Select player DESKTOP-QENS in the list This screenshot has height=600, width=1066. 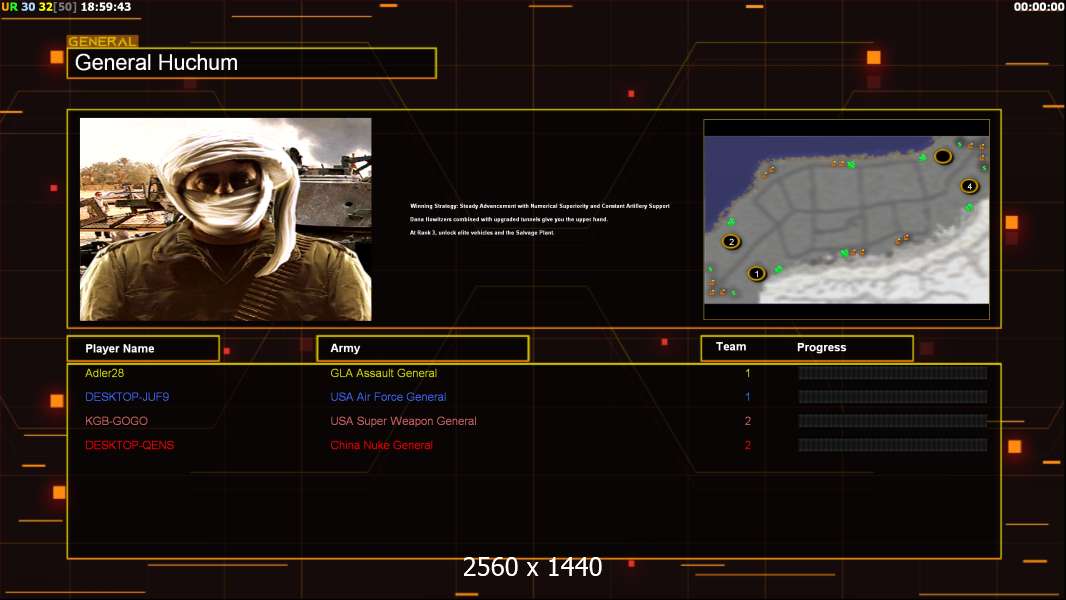[x=129, y=445]
